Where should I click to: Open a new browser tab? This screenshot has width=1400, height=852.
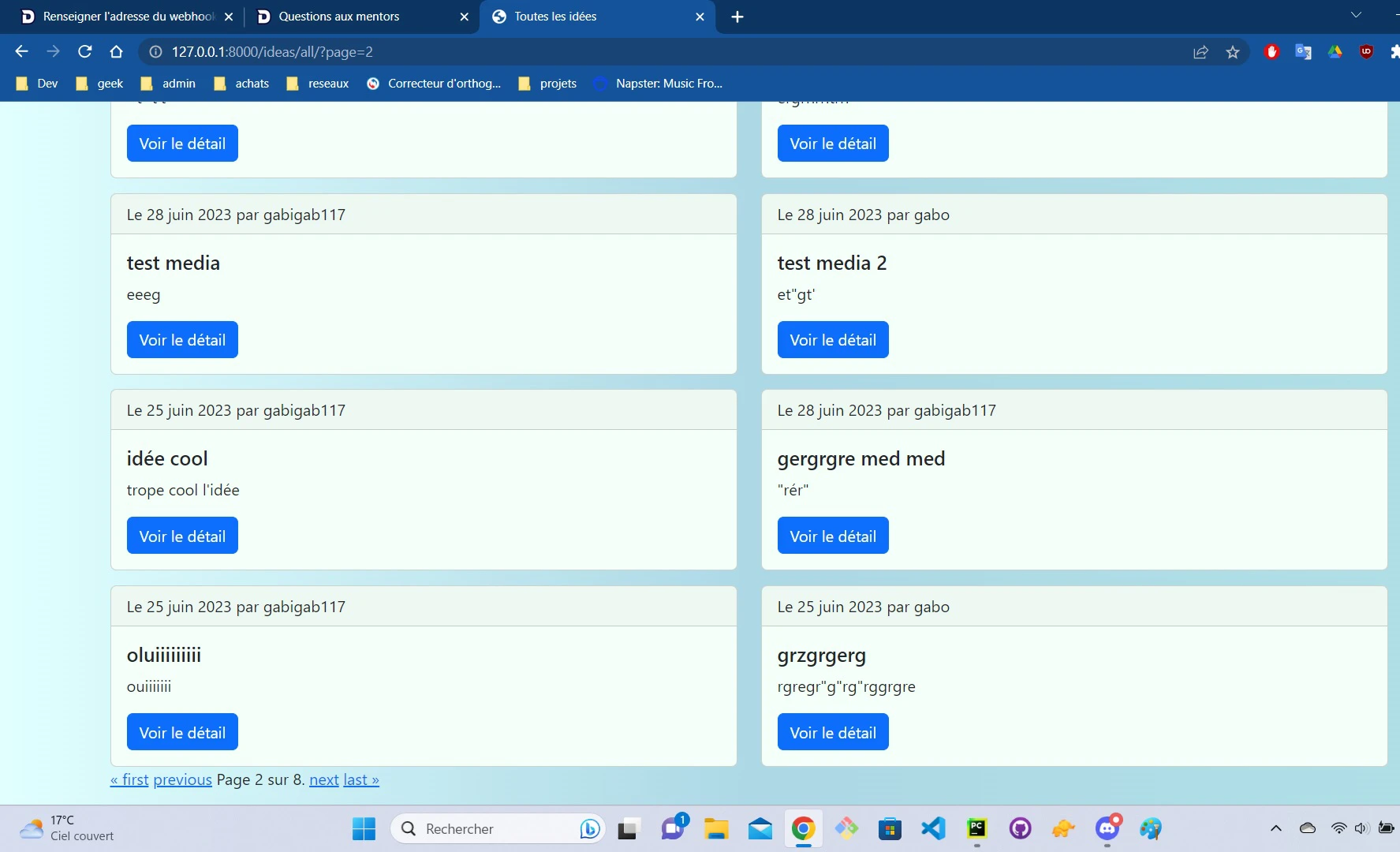coord(737,17)
